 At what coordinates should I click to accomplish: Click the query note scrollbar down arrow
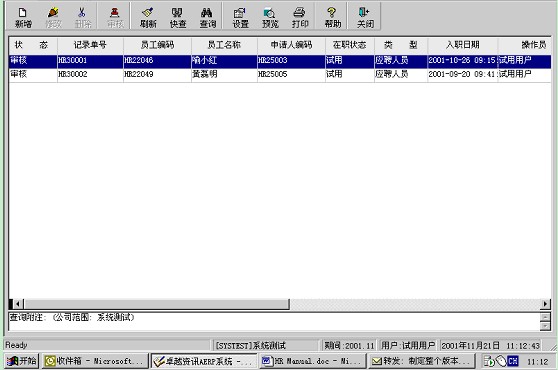point(545,326)
